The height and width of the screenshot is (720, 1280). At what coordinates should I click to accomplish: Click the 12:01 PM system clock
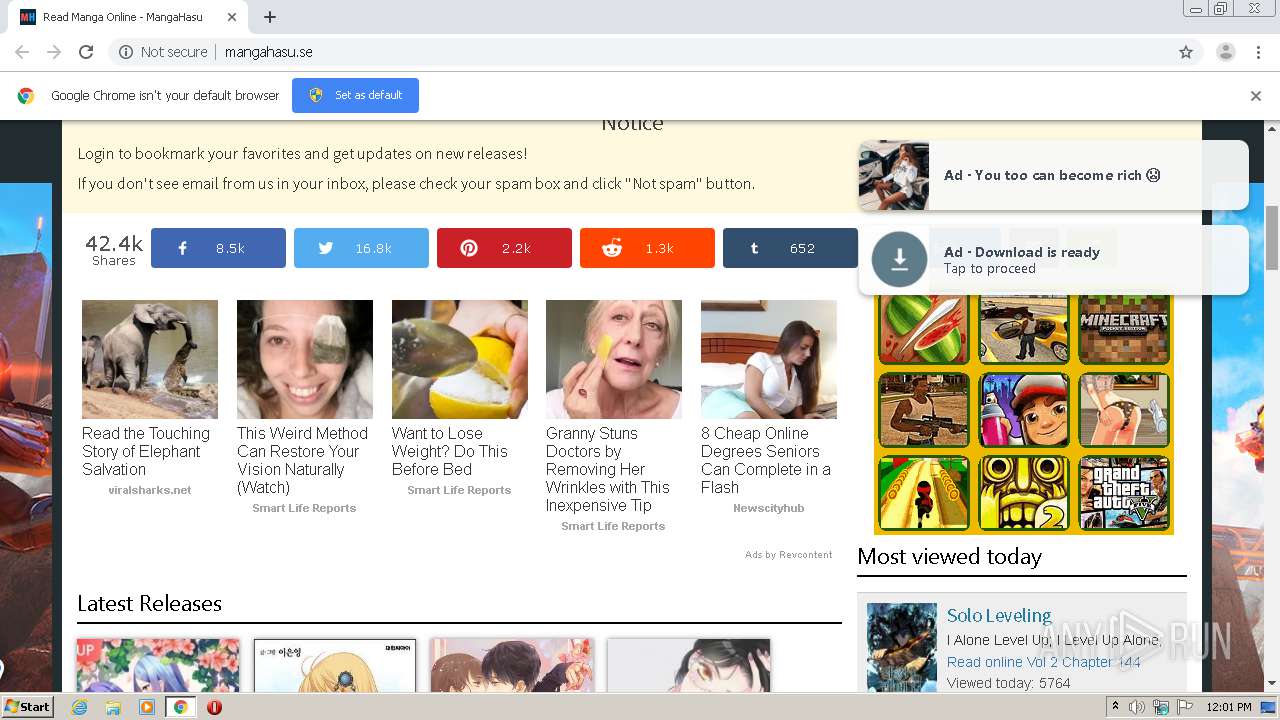pyautogui.click(x=1228, y=707)
